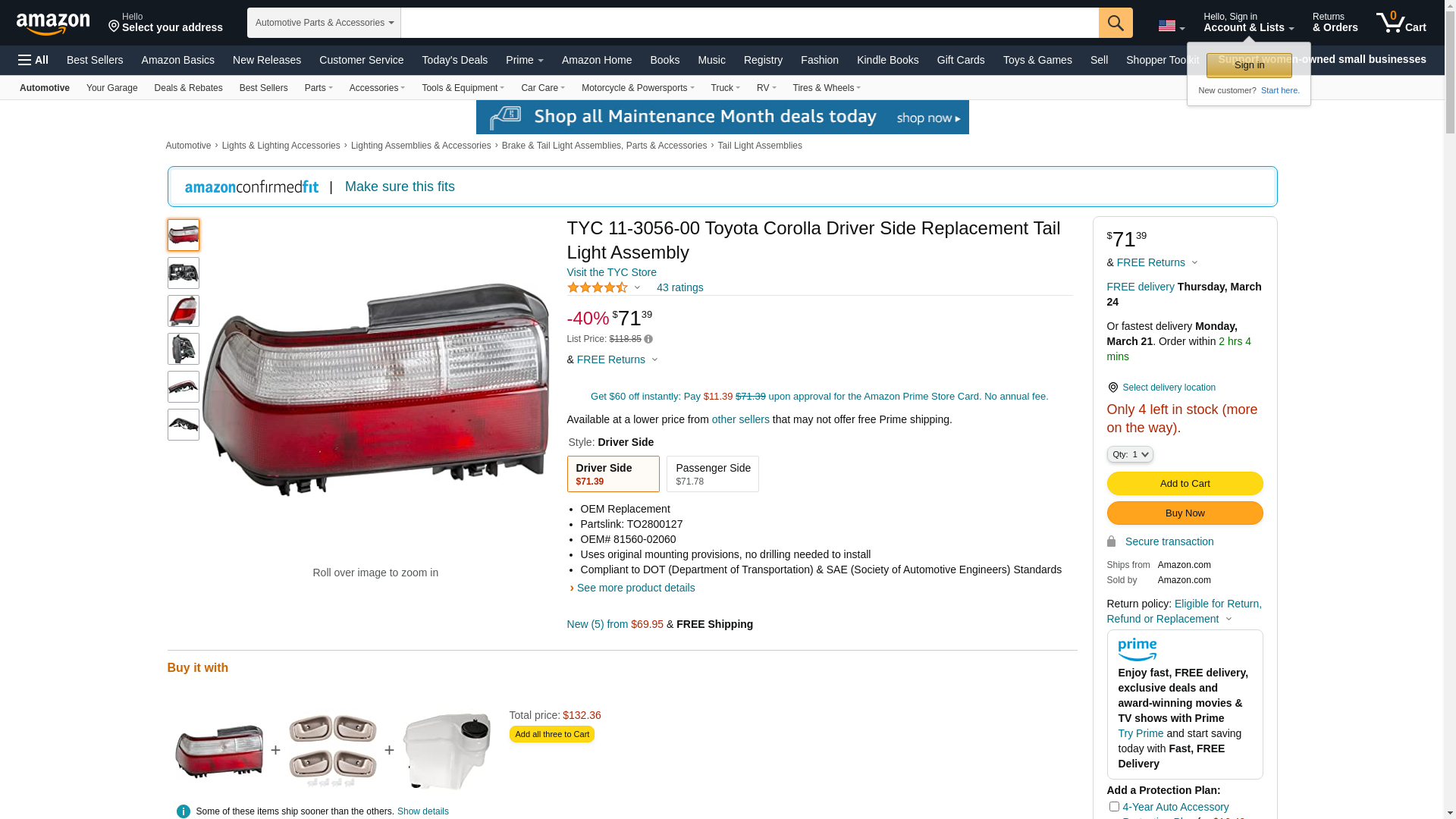Click the main search input field
This screenshot has width=1456, height=819.
749,23
